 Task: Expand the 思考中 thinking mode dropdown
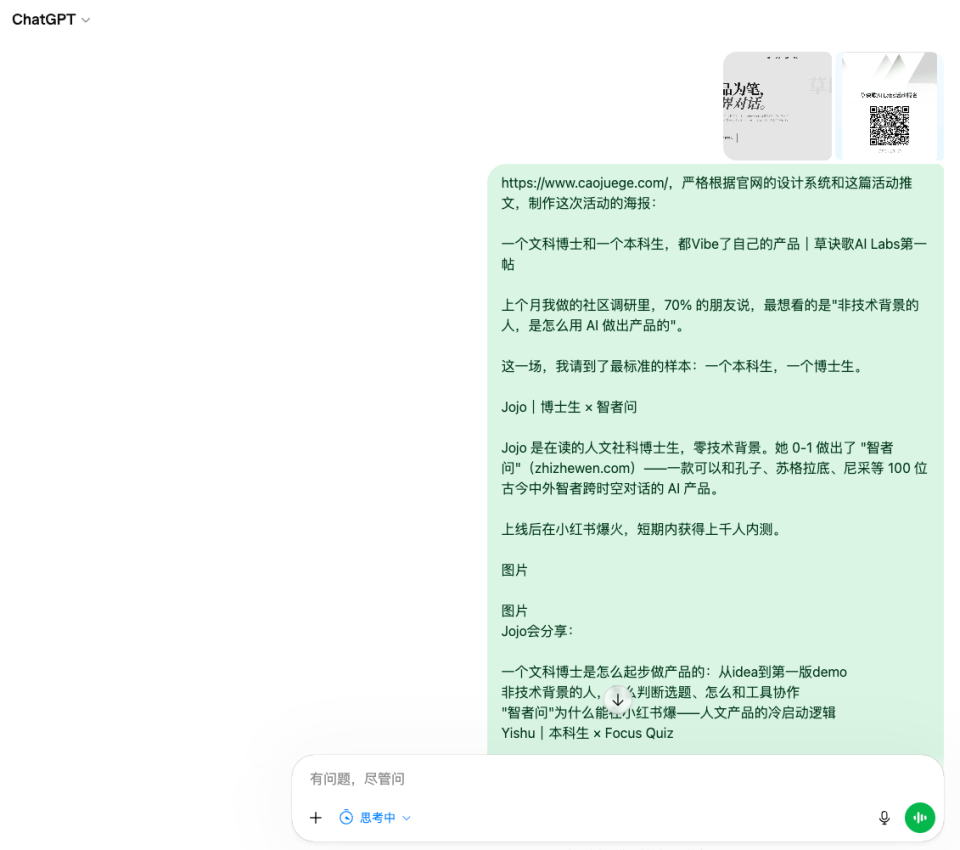375,818
